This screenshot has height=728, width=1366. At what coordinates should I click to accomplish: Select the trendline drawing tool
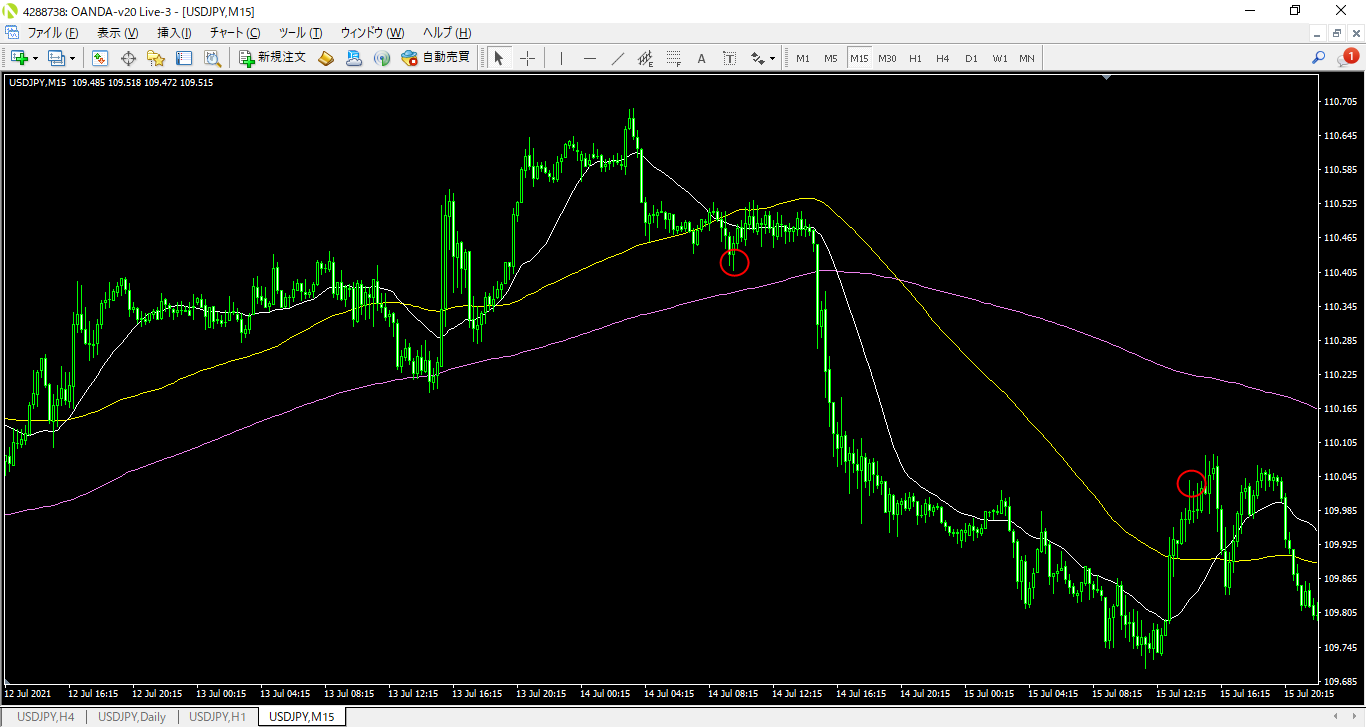click(618, 58)
